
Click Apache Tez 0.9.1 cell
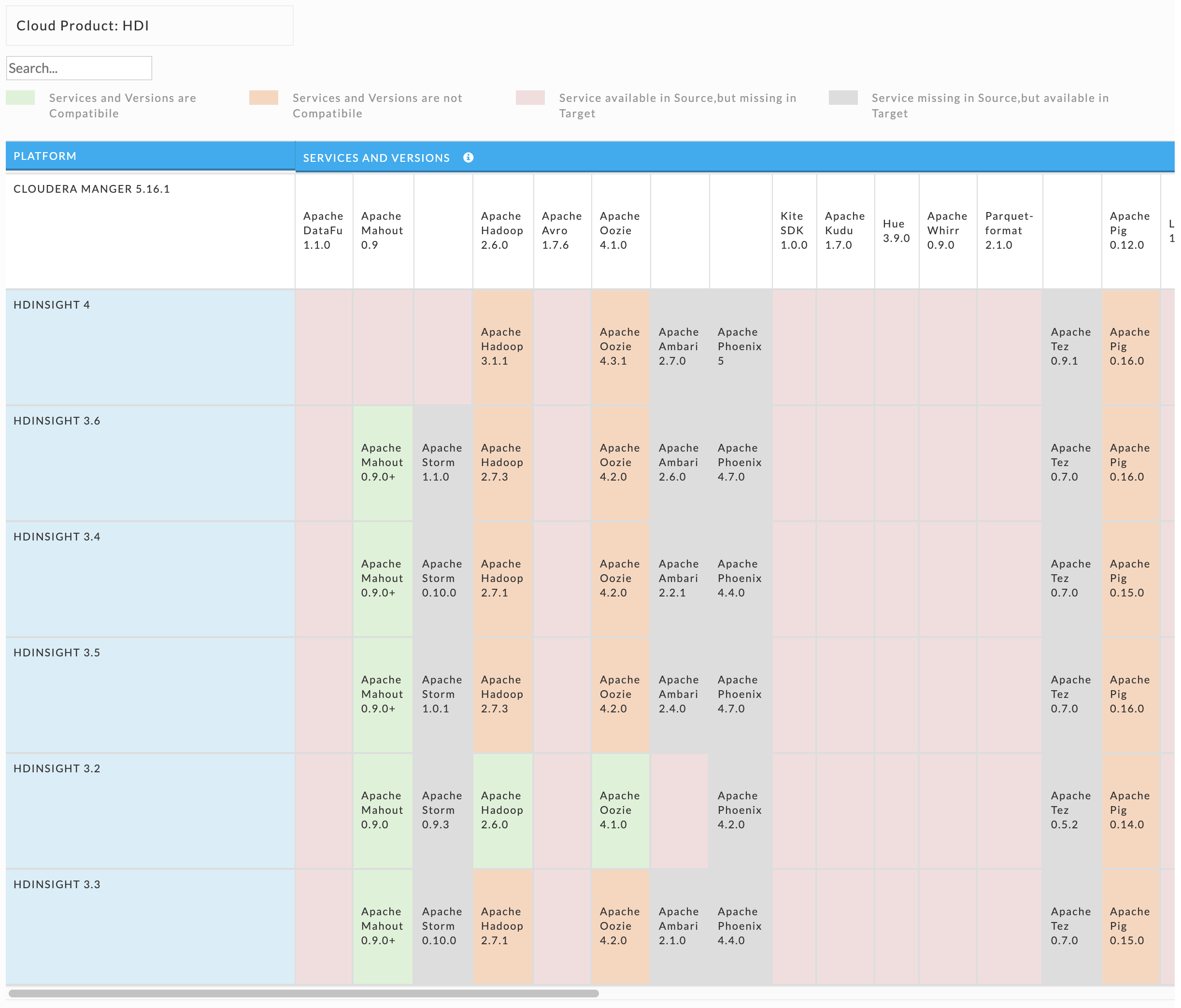pyautogui.click(x=1071, y=347)
